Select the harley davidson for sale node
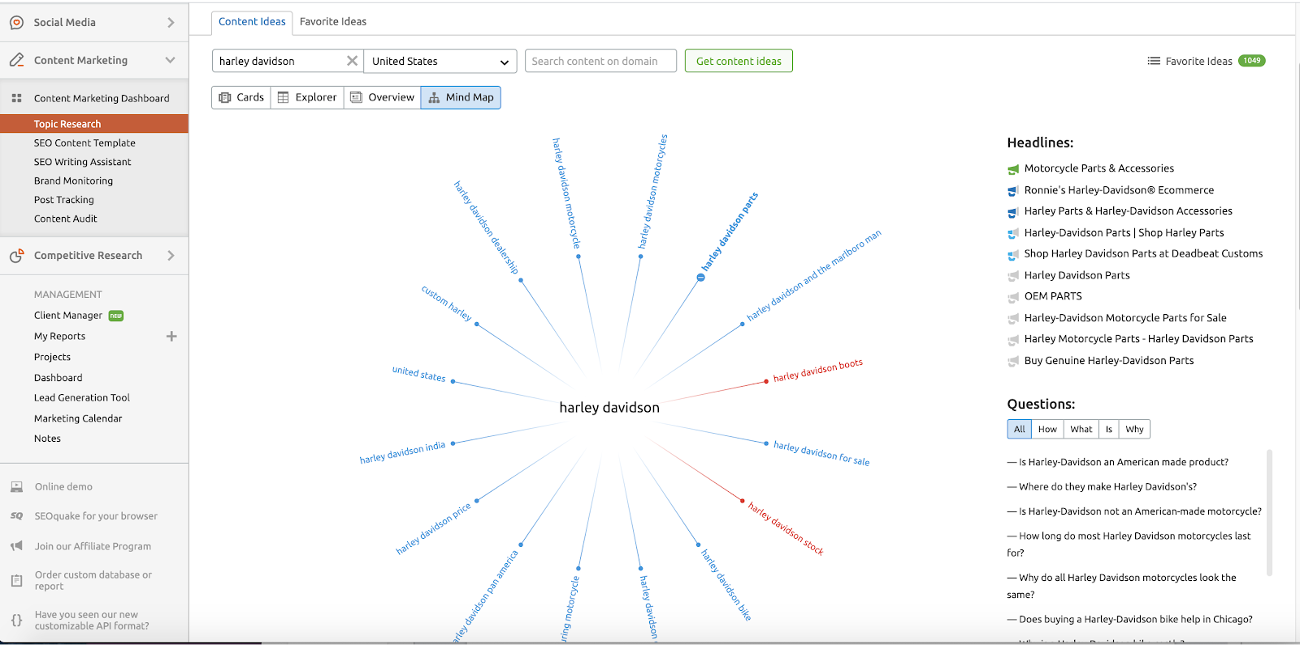 pos(822,453)
